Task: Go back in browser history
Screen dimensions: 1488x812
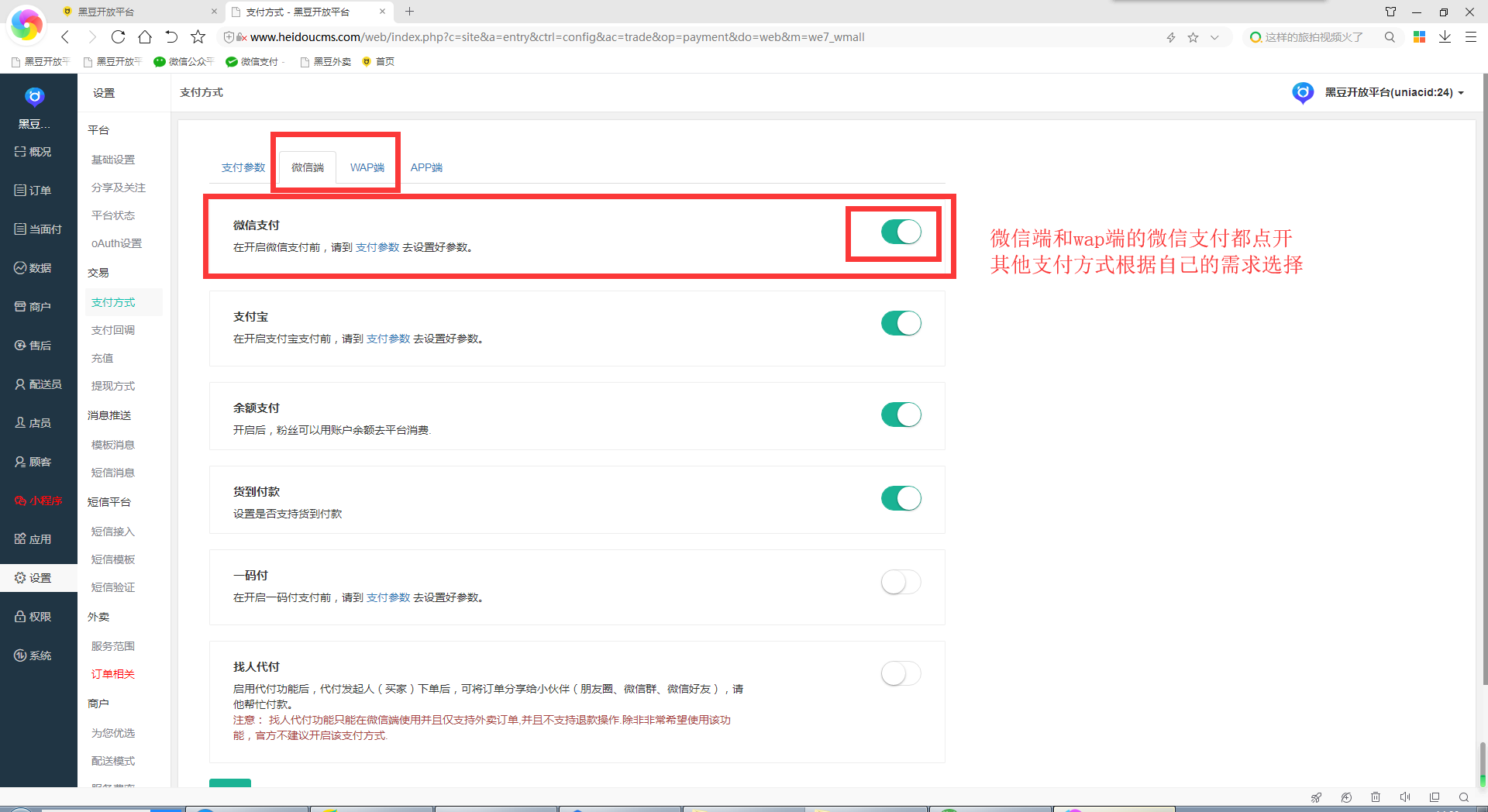Action: [66, 36]
